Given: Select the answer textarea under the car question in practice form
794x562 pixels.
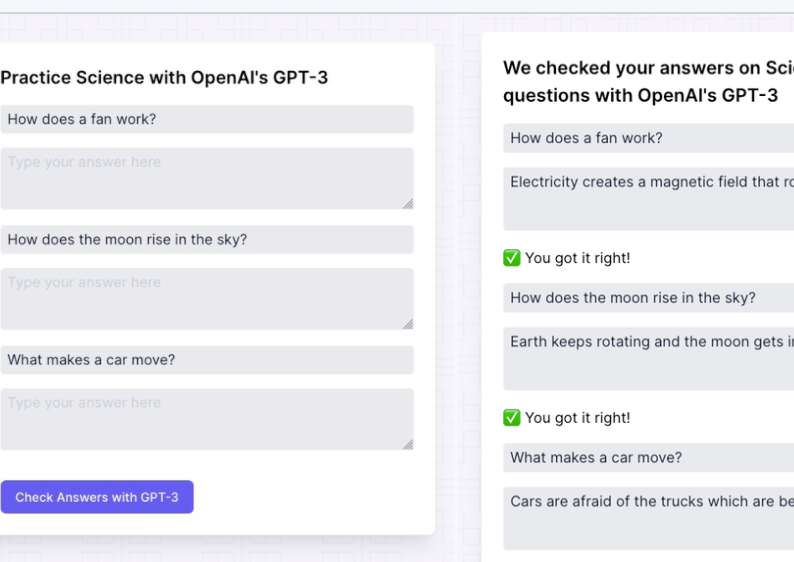Looking at the screenshot, I should coord(207,419).
